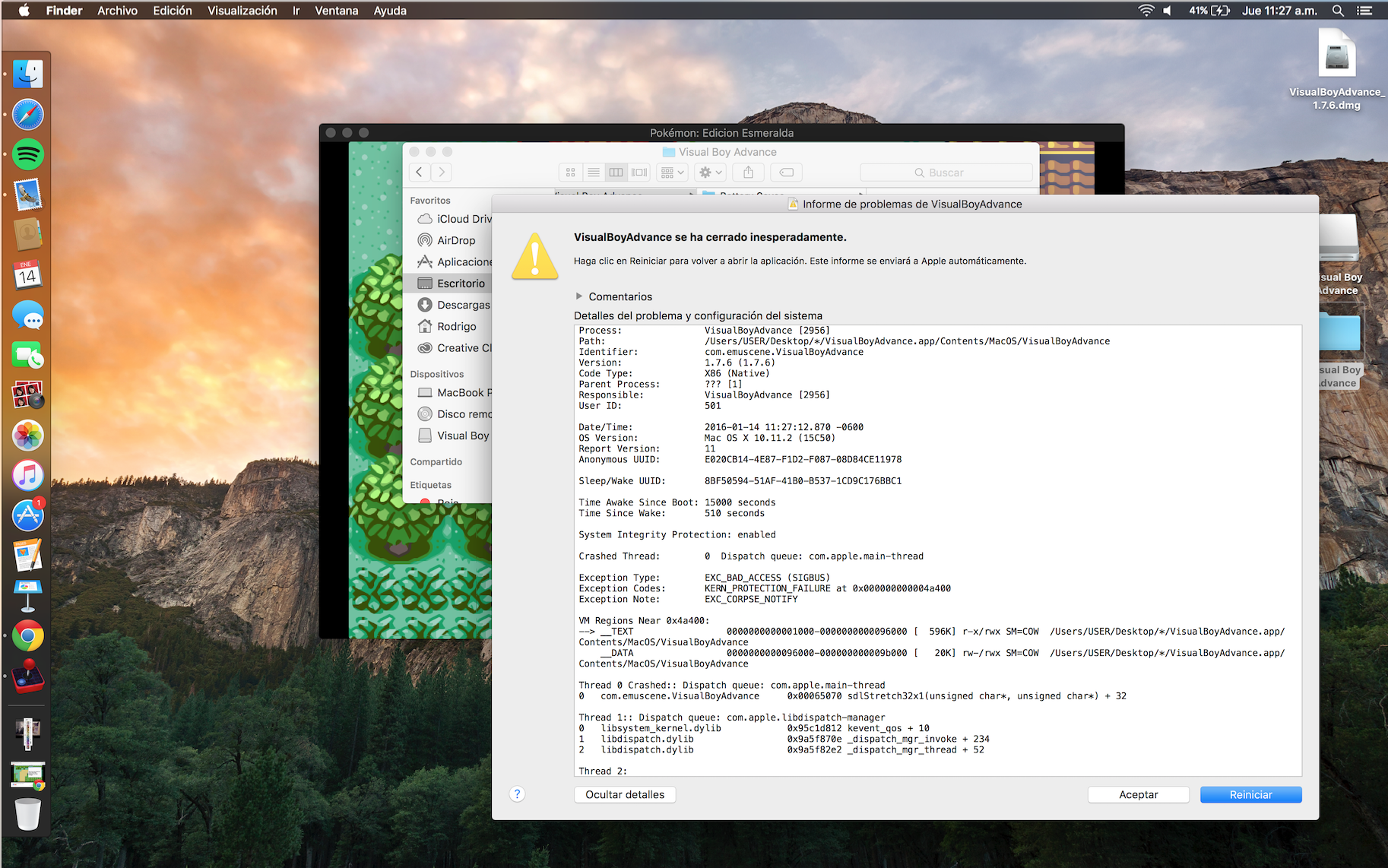Click the battery status indicator
The height and width of the screenshot is (868, 1388).
click(x=1209, y=11)
